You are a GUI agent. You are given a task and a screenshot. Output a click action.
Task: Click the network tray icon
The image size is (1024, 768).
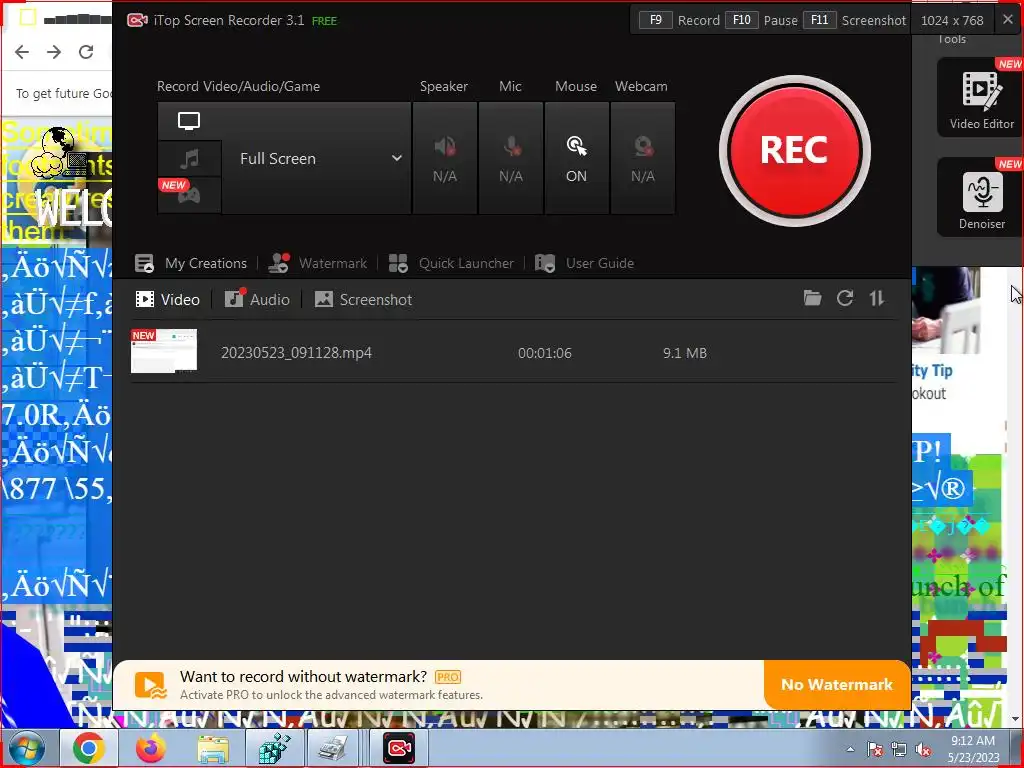point(899,750)
